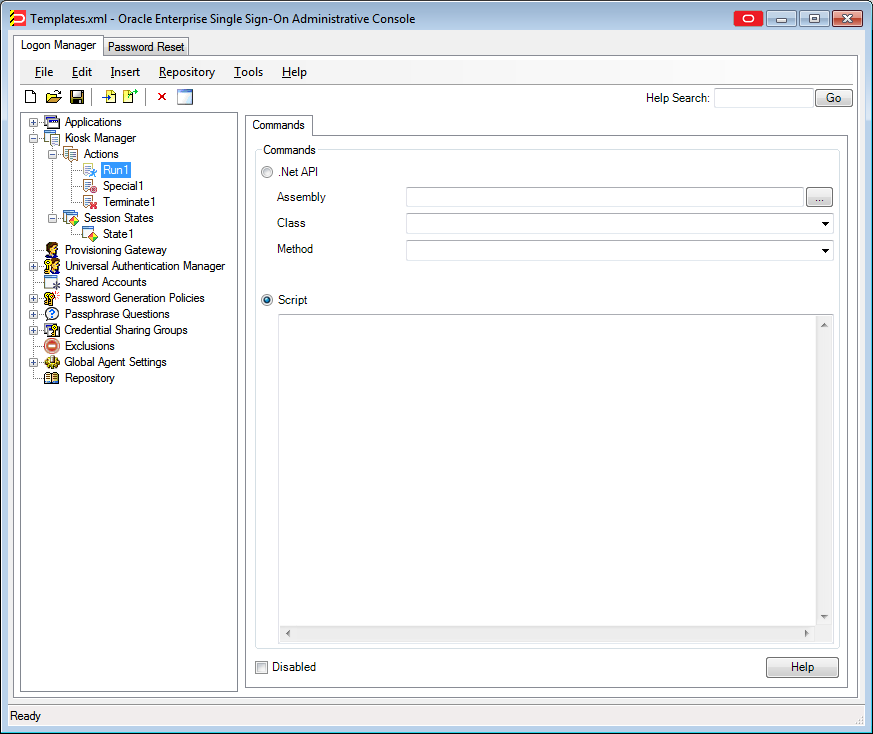Click the Export toolbar icon
Viewport: 873px width, 734px height.
pyautogui.click(x=130, y=96)
